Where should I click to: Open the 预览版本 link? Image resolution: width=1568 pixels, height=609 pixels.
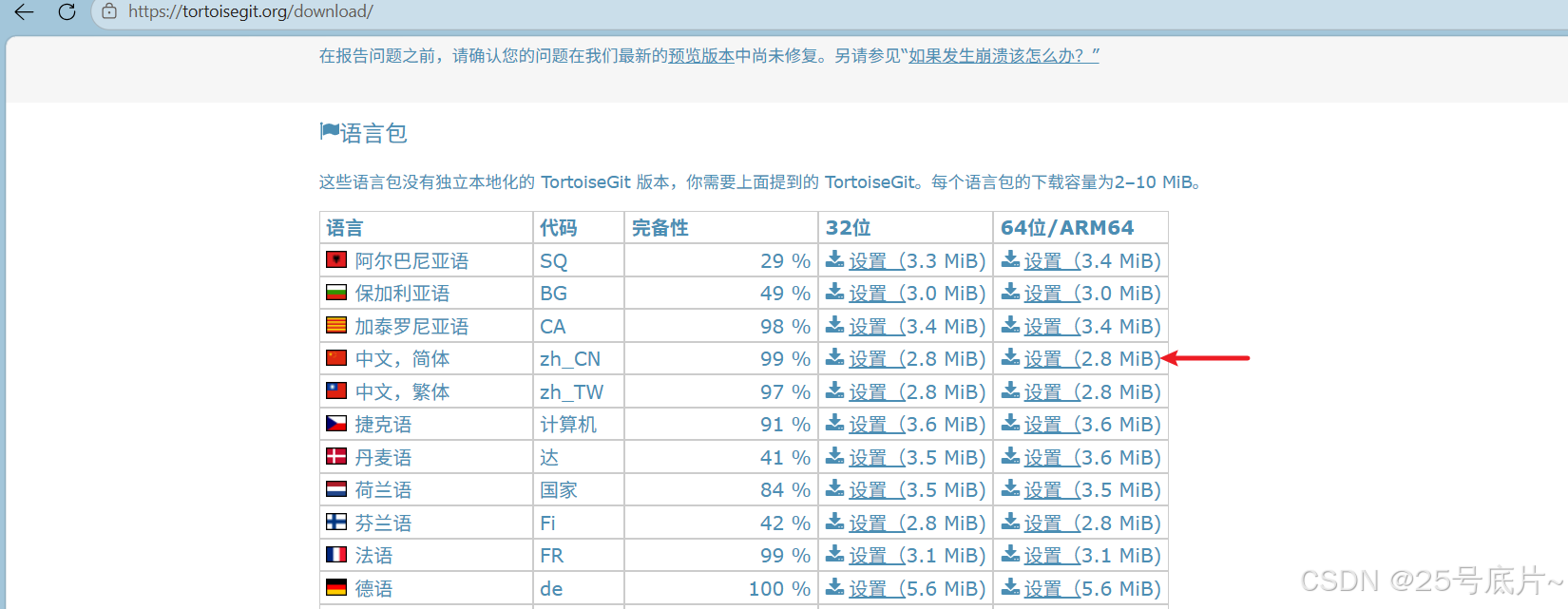click(701, 56)
